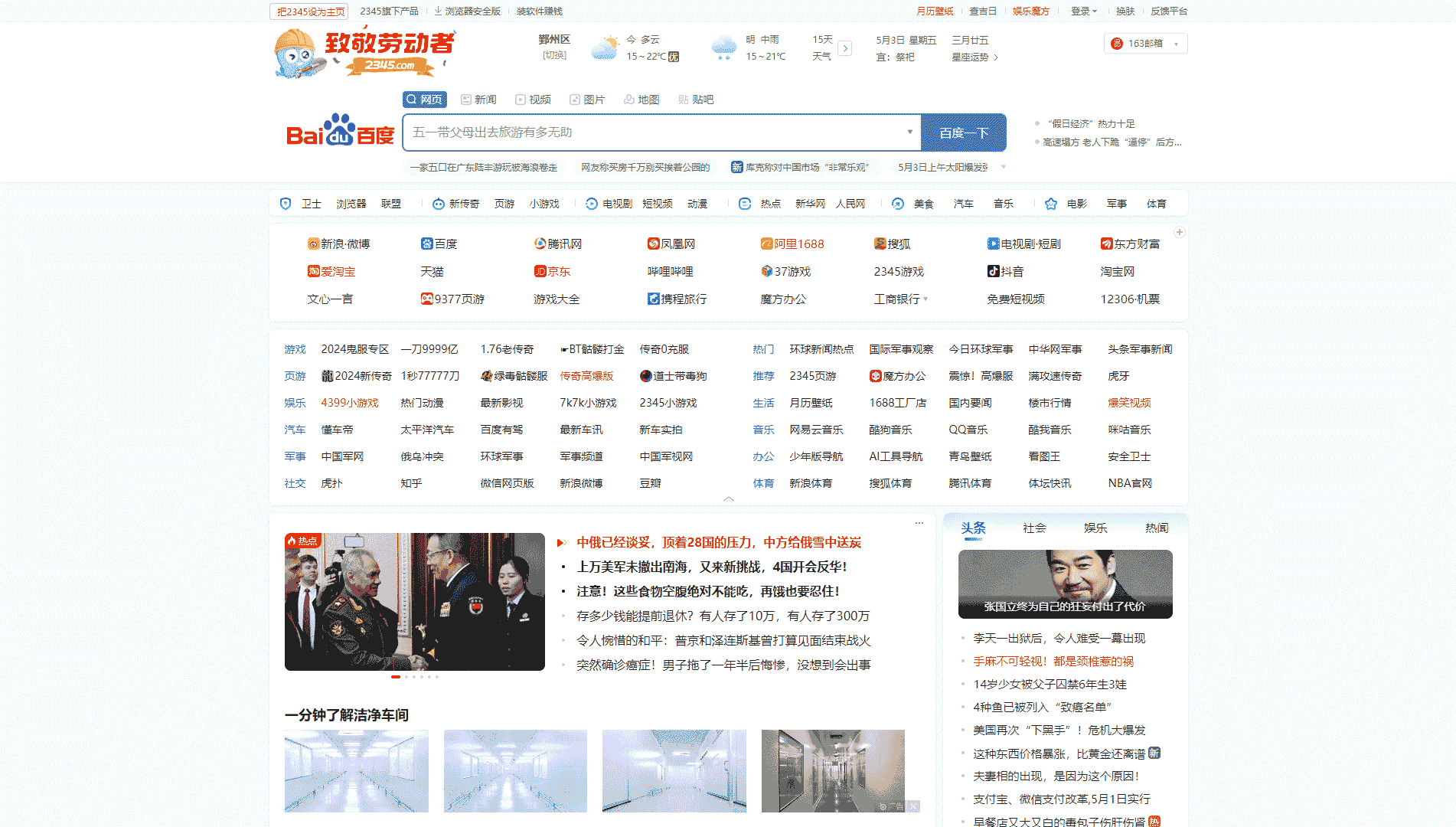The width and height of the screenshot is (1456, 827).
Task: Click the Baidu logo
Action: pos(340,132)
